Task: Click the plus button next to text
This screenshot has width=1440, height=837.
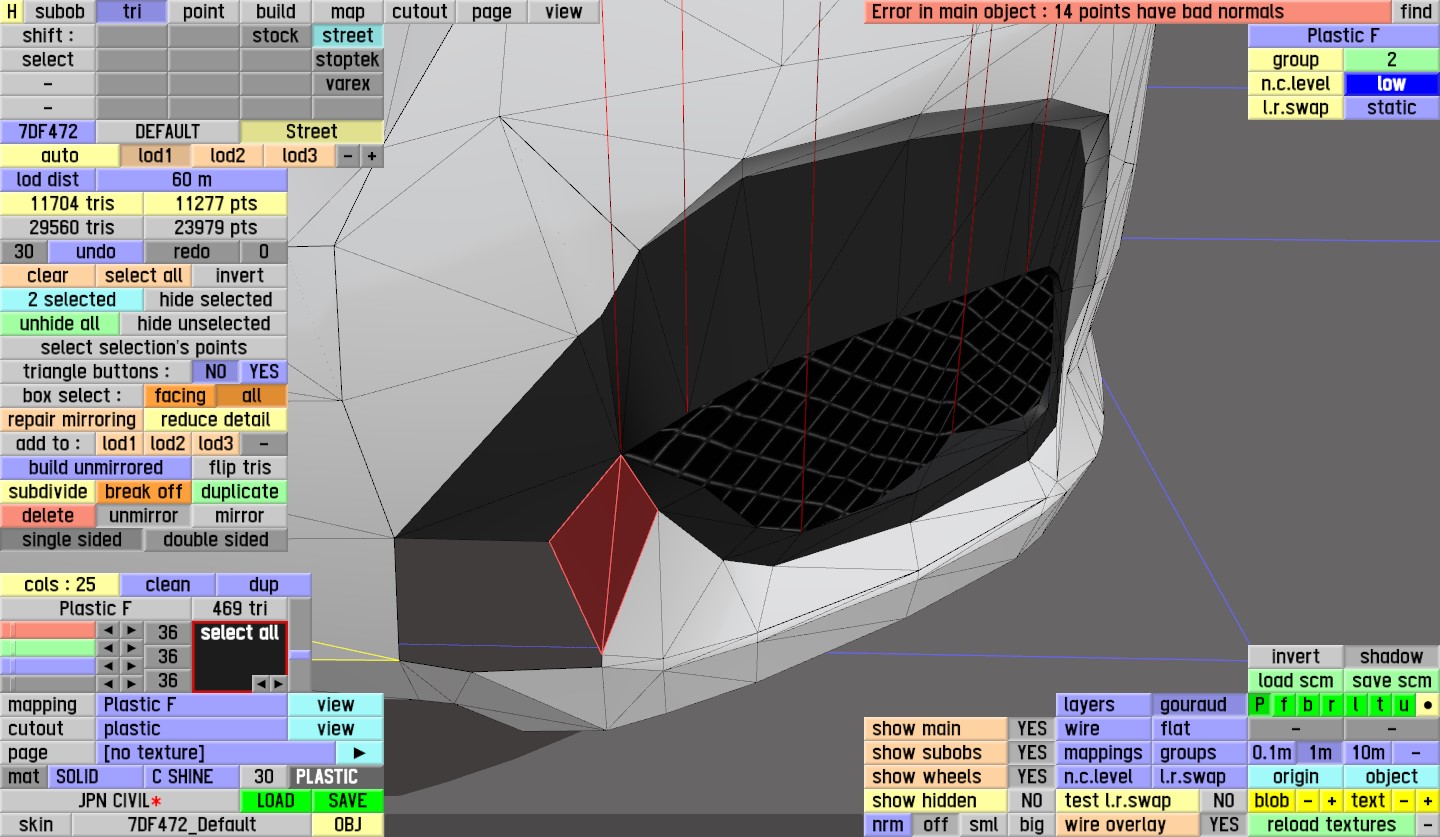Action: click(1428, 801)
